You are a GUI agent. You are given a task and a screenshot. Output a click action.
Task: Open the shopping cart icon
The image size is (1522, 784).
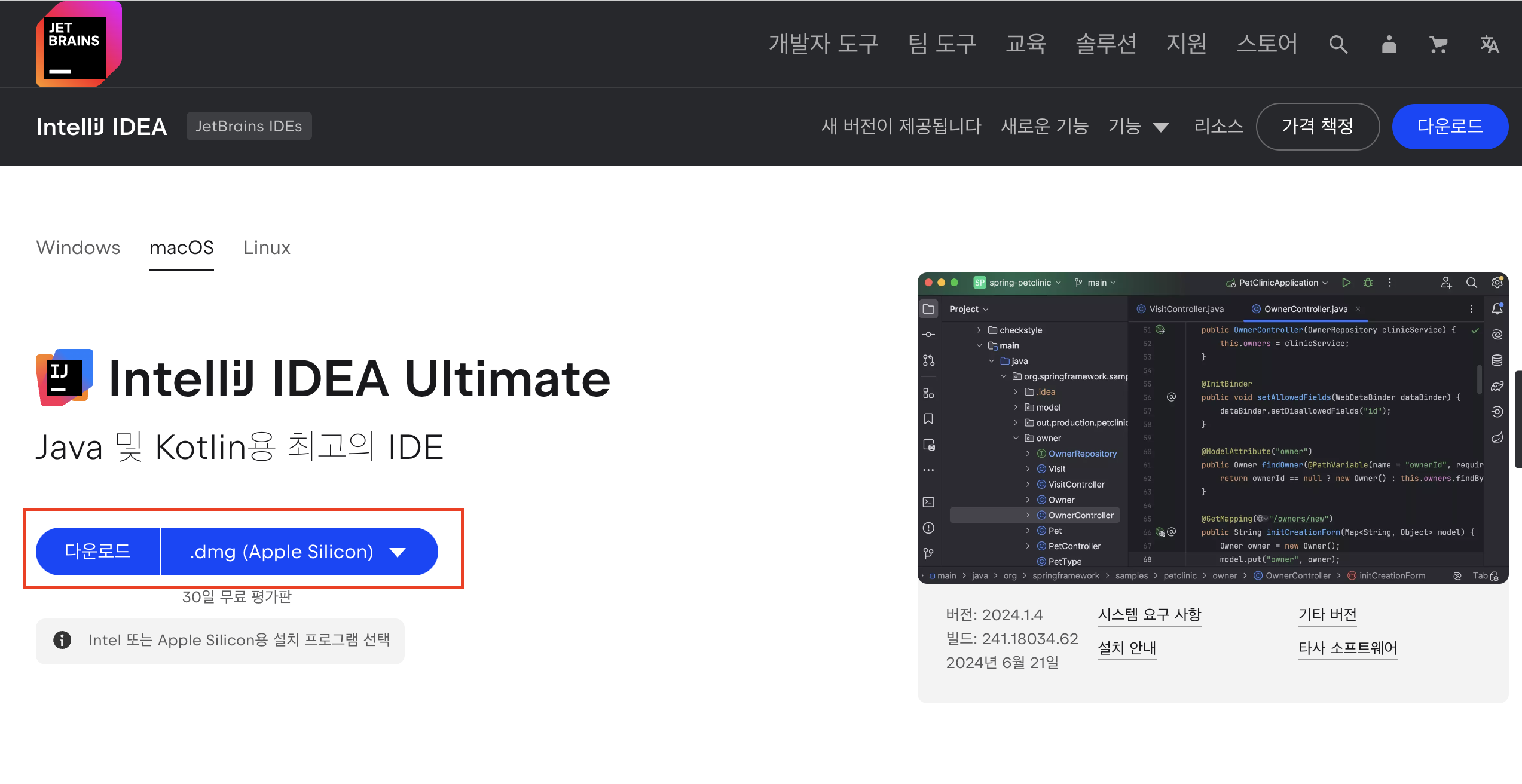tap(1438, 44)
